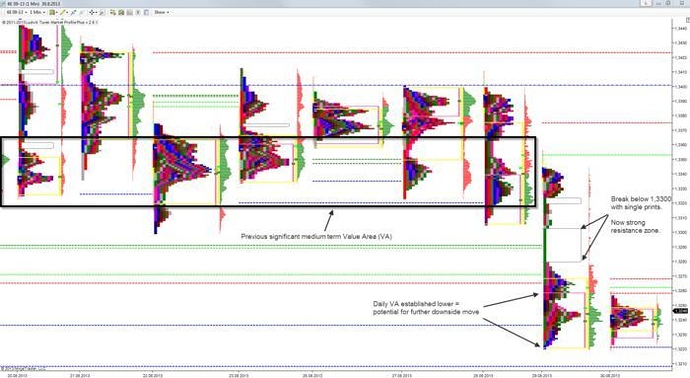Click the 23.08.2013 date axis label

tap(239, 375)
